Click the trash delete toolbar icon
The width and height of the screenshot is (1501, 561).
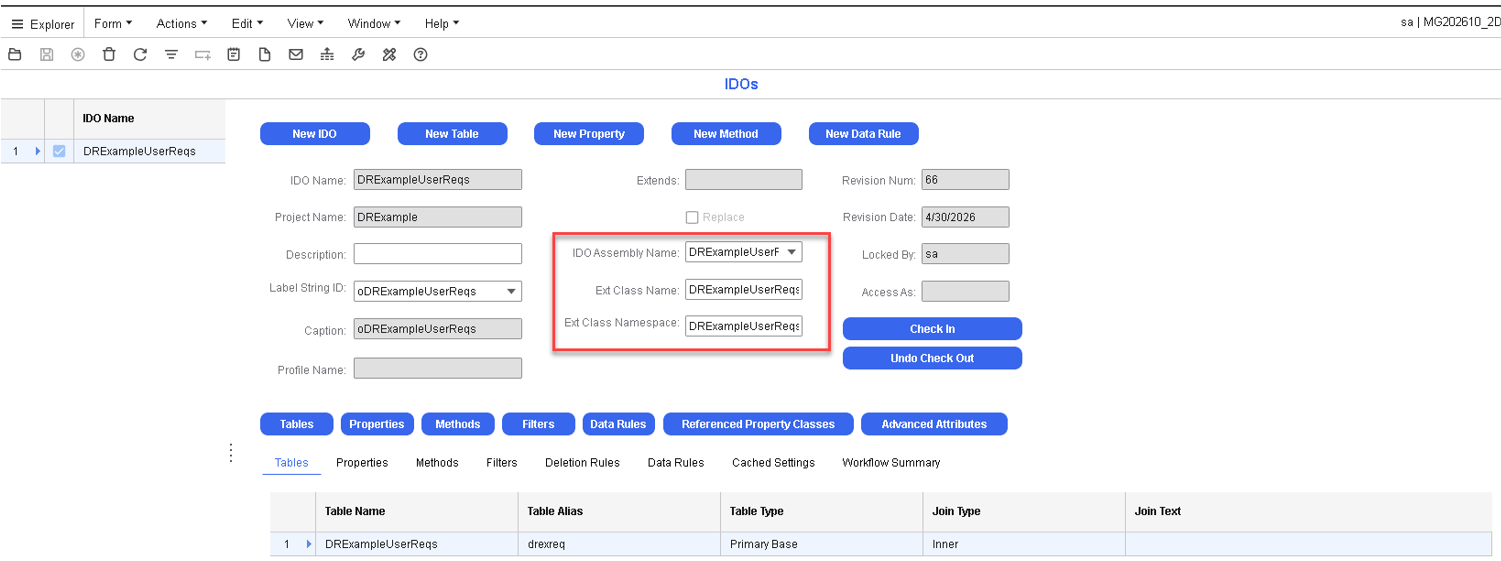point(109,55)
